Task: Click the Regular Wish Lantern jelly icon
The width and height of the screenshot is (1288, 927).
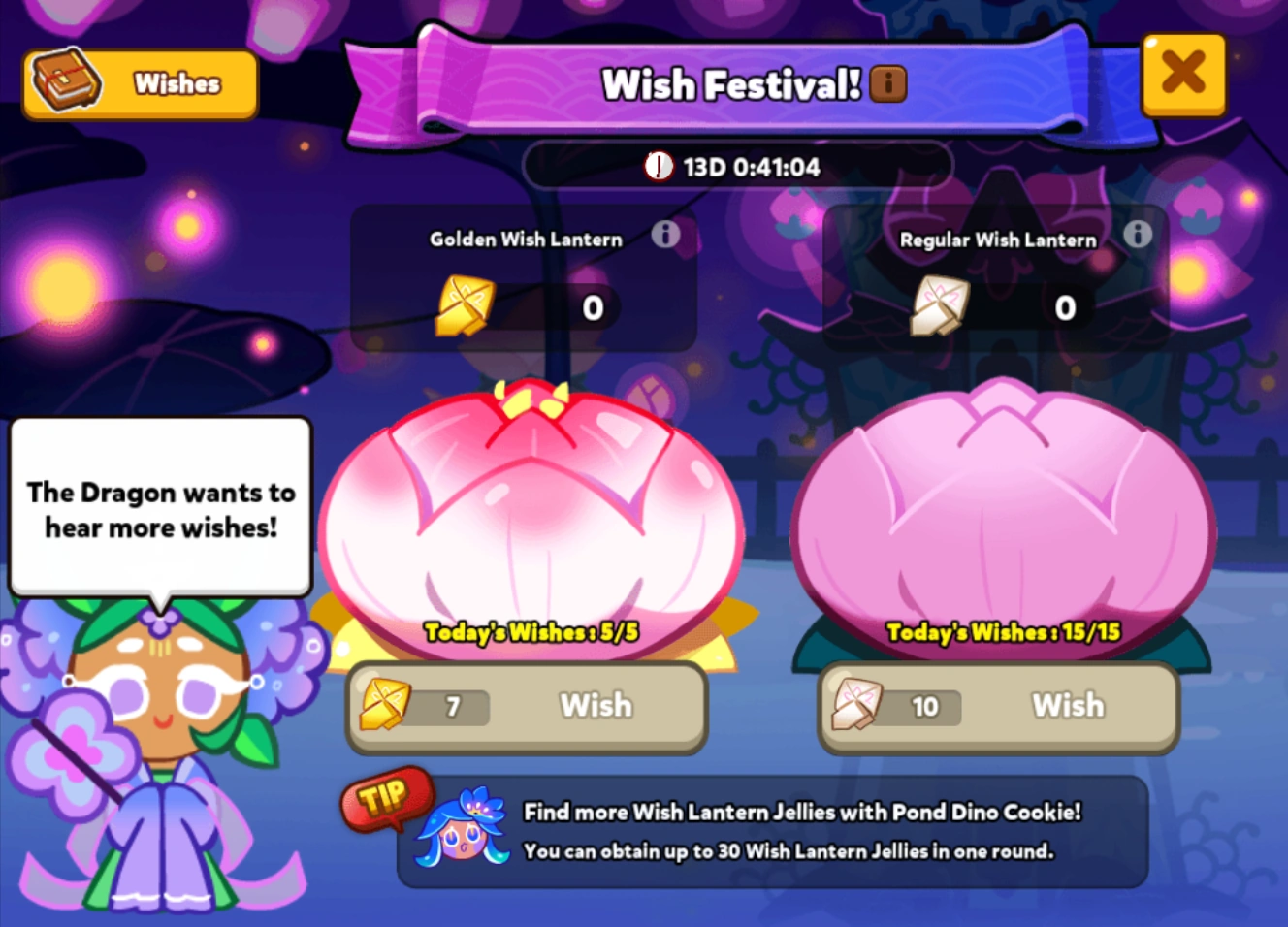Action: [x=939, y=305]
